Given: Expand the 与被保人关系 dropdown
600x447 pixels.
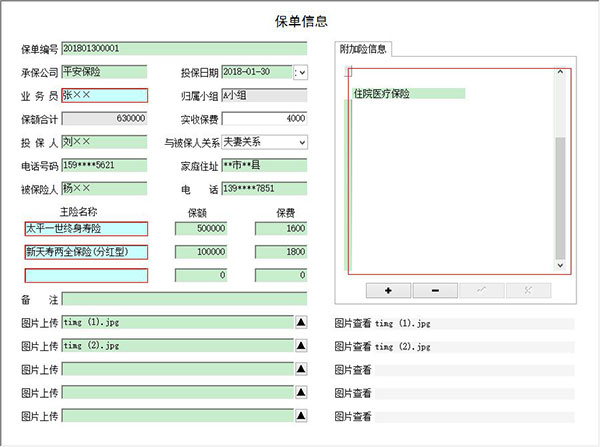Looking at the screenshot, I should (301, 142).
